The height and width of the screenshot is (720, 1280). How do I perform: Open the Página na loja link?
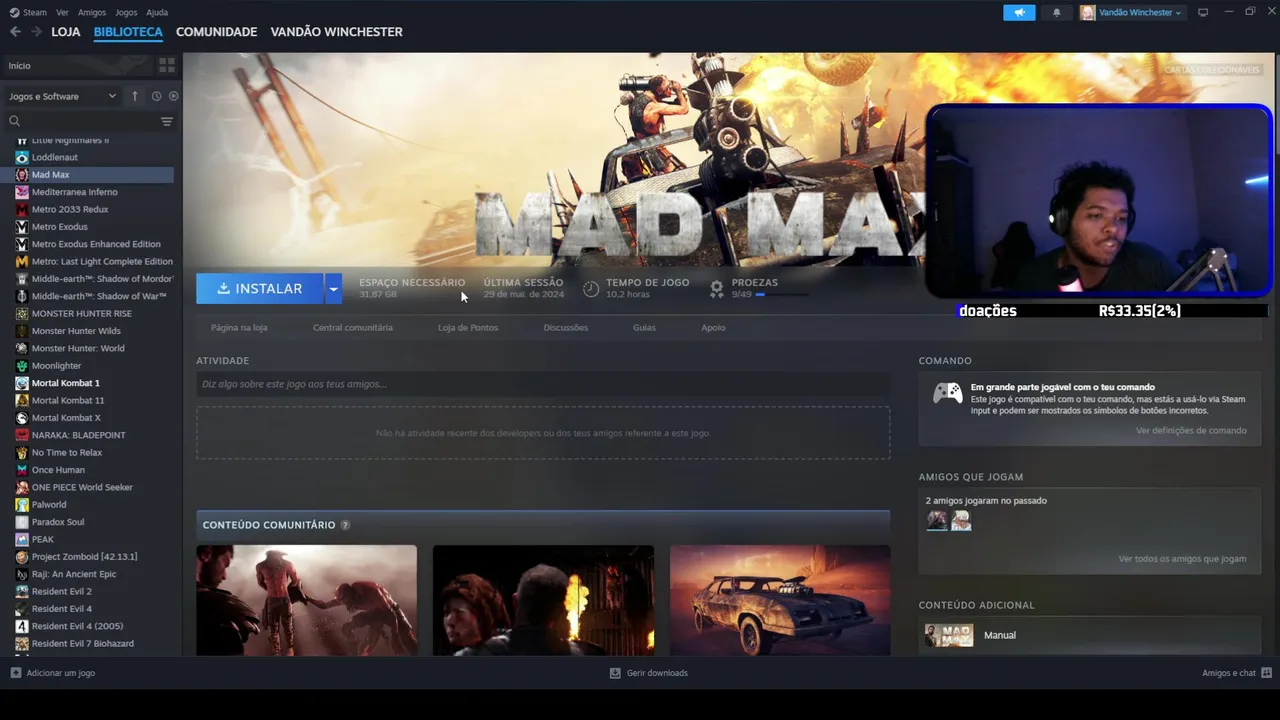239,328
